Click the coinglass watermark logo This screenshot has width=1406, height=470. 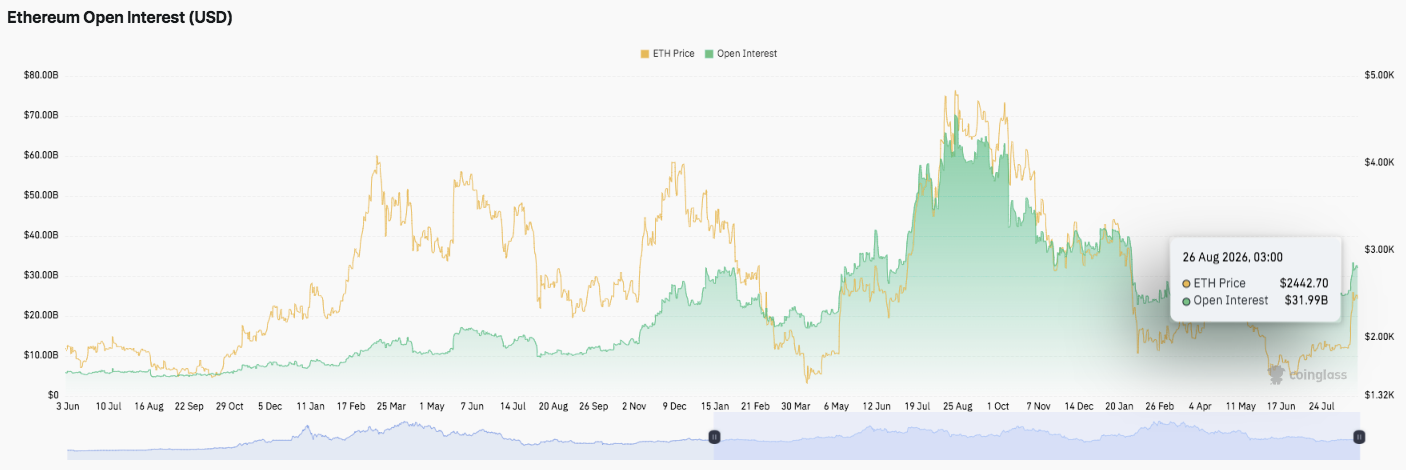[x=1308, y=375]
